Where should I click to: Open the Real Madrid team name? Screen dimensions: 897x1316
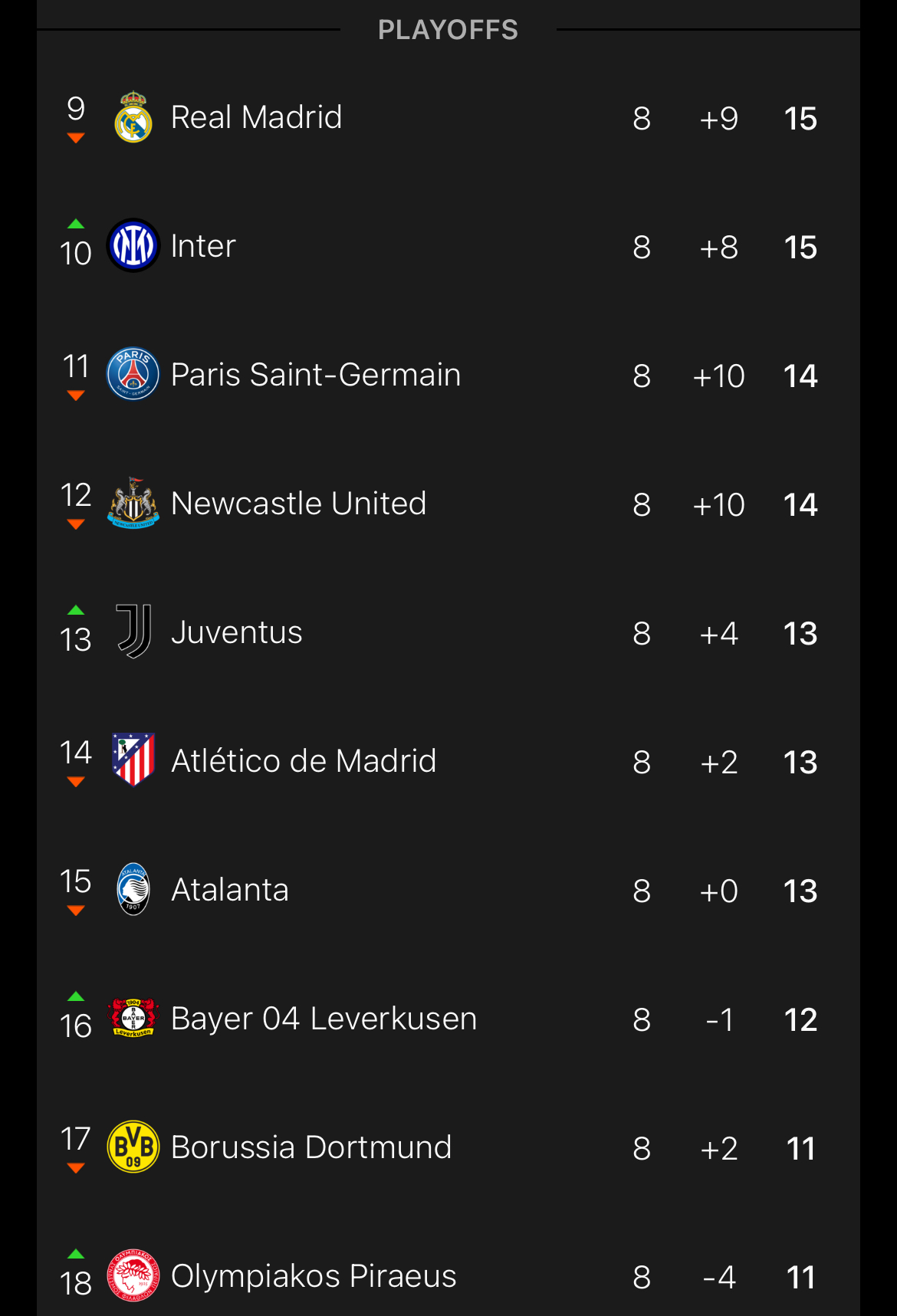(x=256, y=117)
